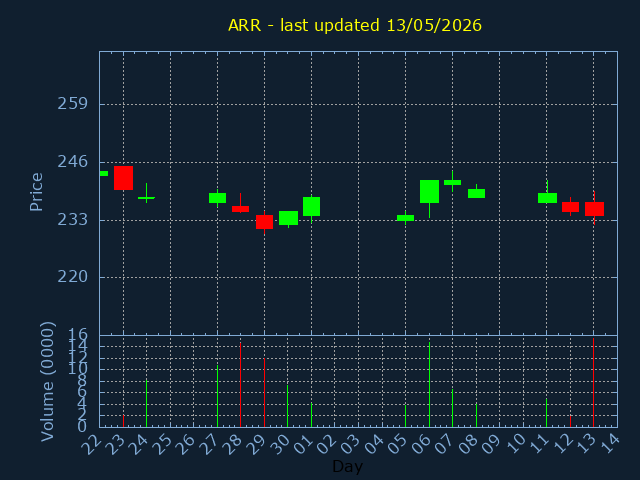Select the red candlestick for day 29
The height and width of the screenshot is (480, 640).
264,222
